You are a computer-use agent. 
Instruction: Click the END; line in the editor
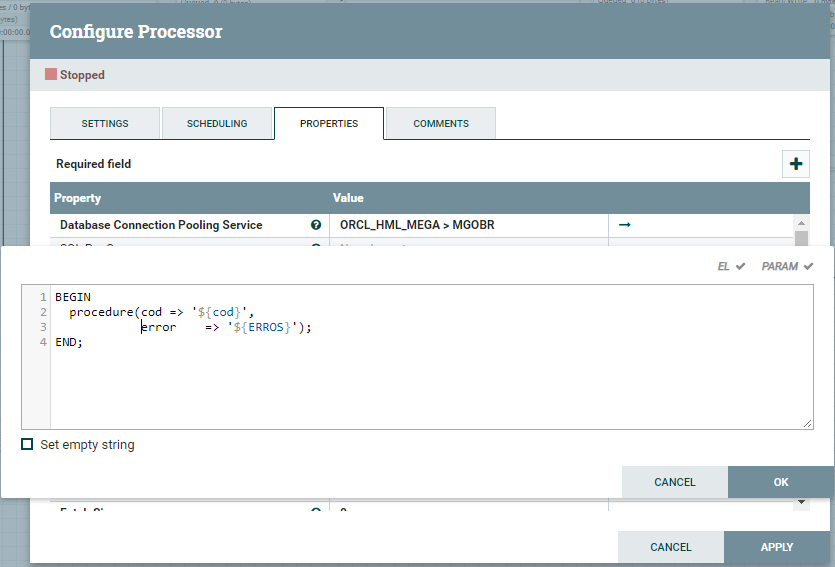coord(69,342)
